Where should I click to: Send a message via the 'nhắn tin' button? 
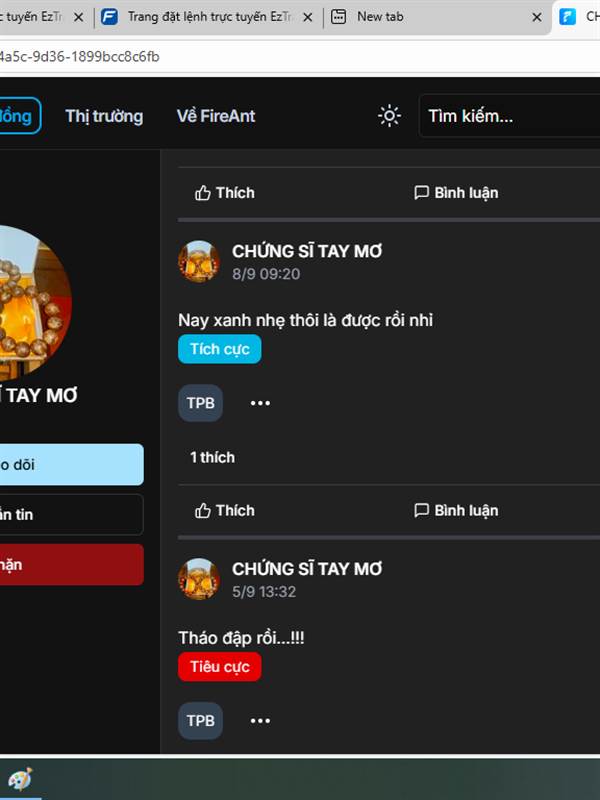tap(71, 514)
